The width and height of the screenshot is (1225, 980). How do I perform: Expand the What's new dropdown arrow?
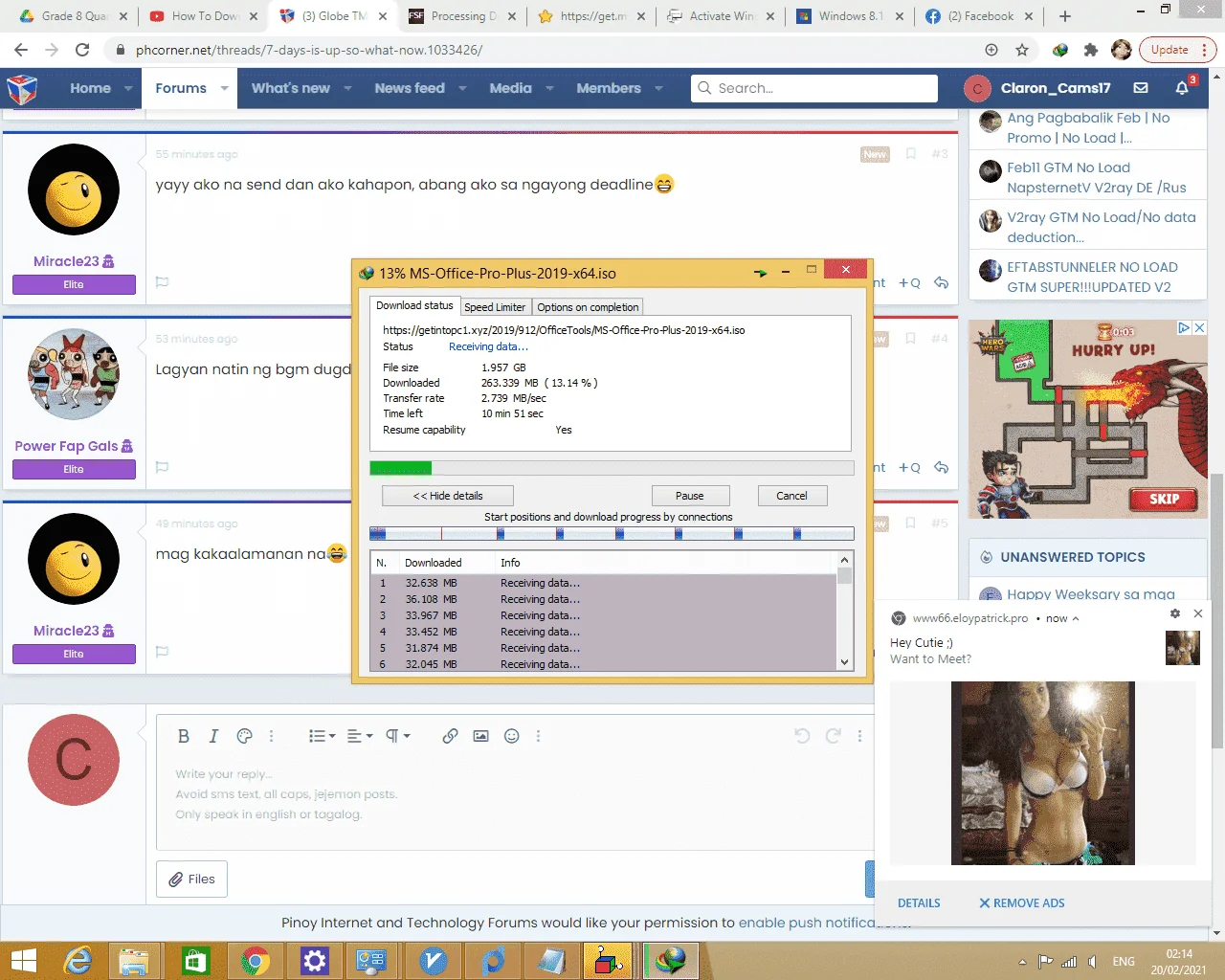click(x=347, y=88)
